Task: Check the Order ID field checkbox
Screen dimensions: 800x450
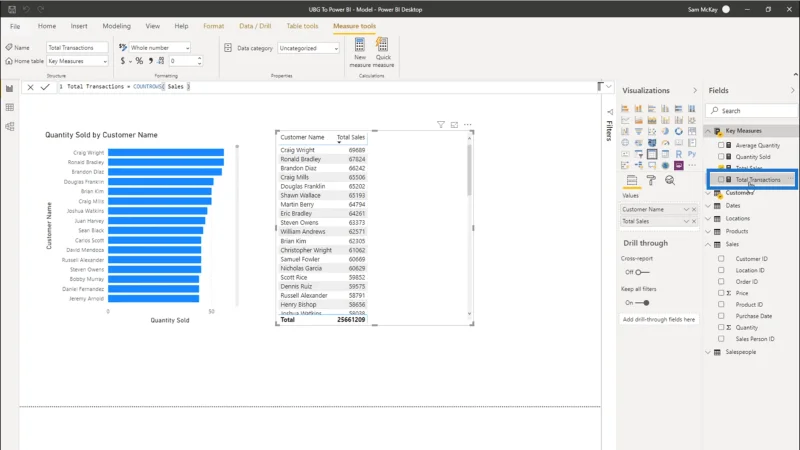Action: 721,281
